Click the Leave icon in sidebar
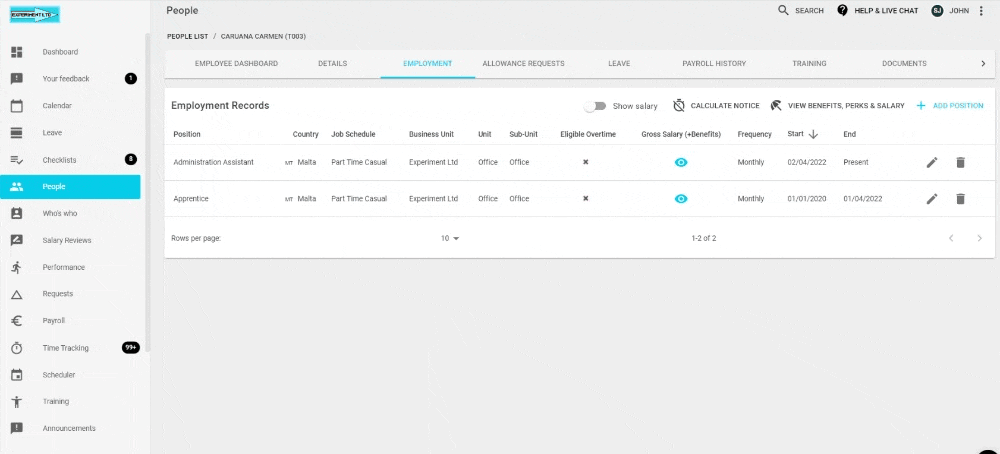Screen dimensions: 1000x454 click(x=17, y=133)
